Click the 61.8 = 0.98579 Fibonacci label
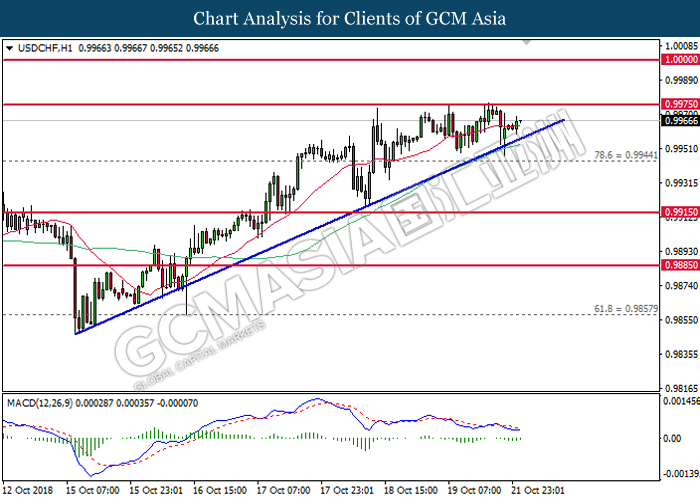 [626, 308]
